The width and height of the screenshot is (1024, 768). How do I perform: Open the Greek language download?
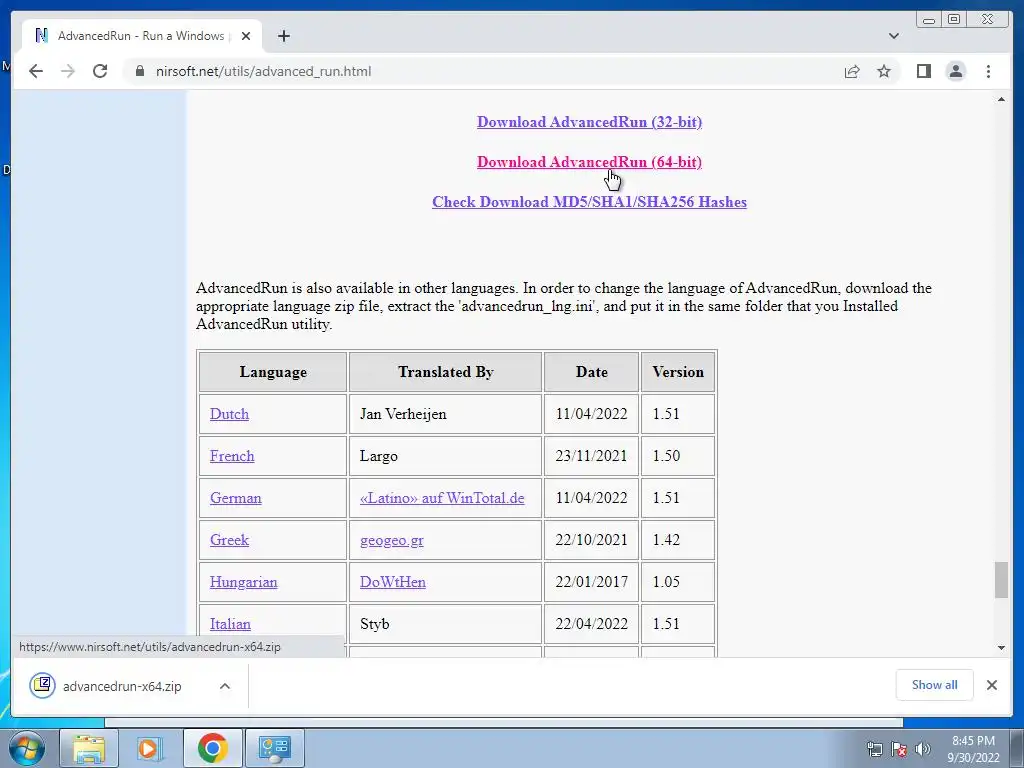[229, 540]
